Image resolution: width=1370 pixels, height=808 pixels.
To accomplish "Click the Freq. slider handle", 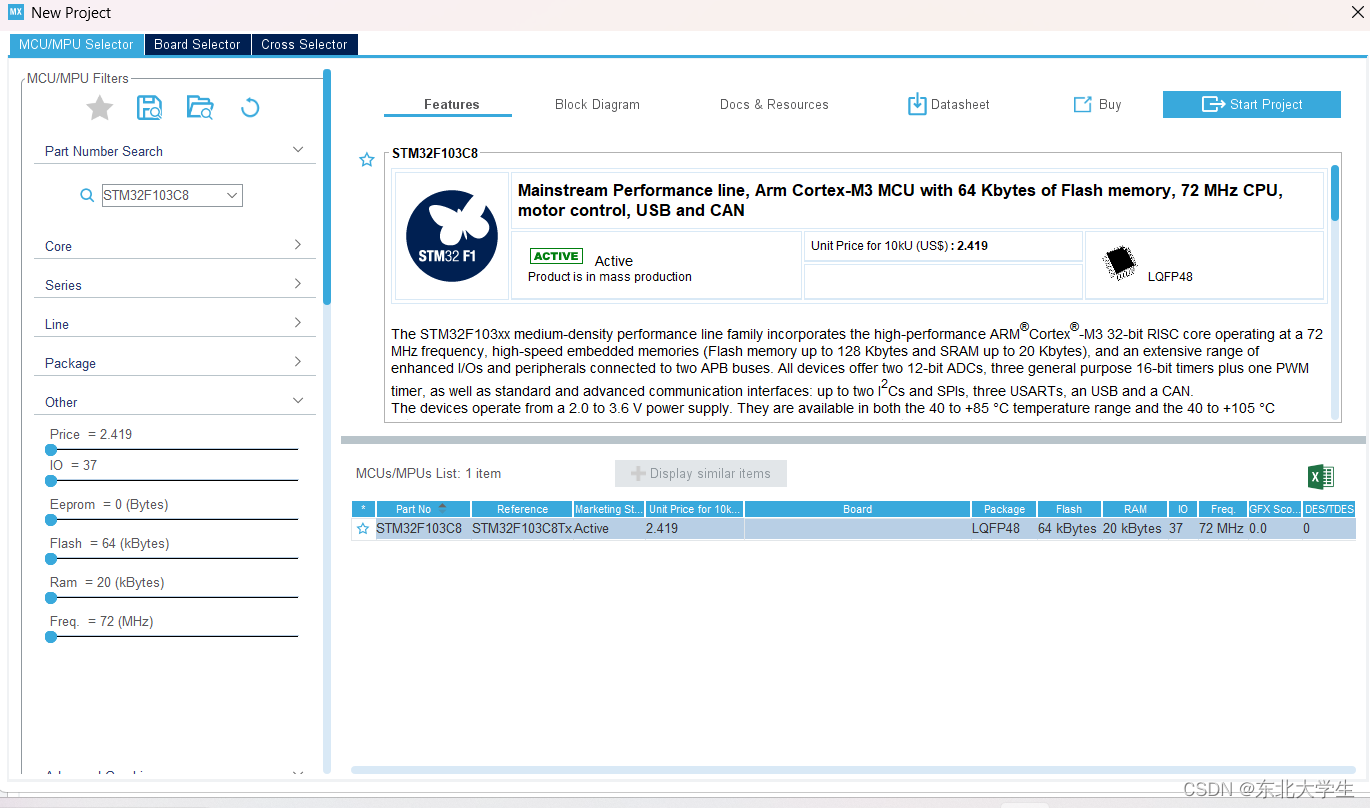I will (x=51, y=637).
